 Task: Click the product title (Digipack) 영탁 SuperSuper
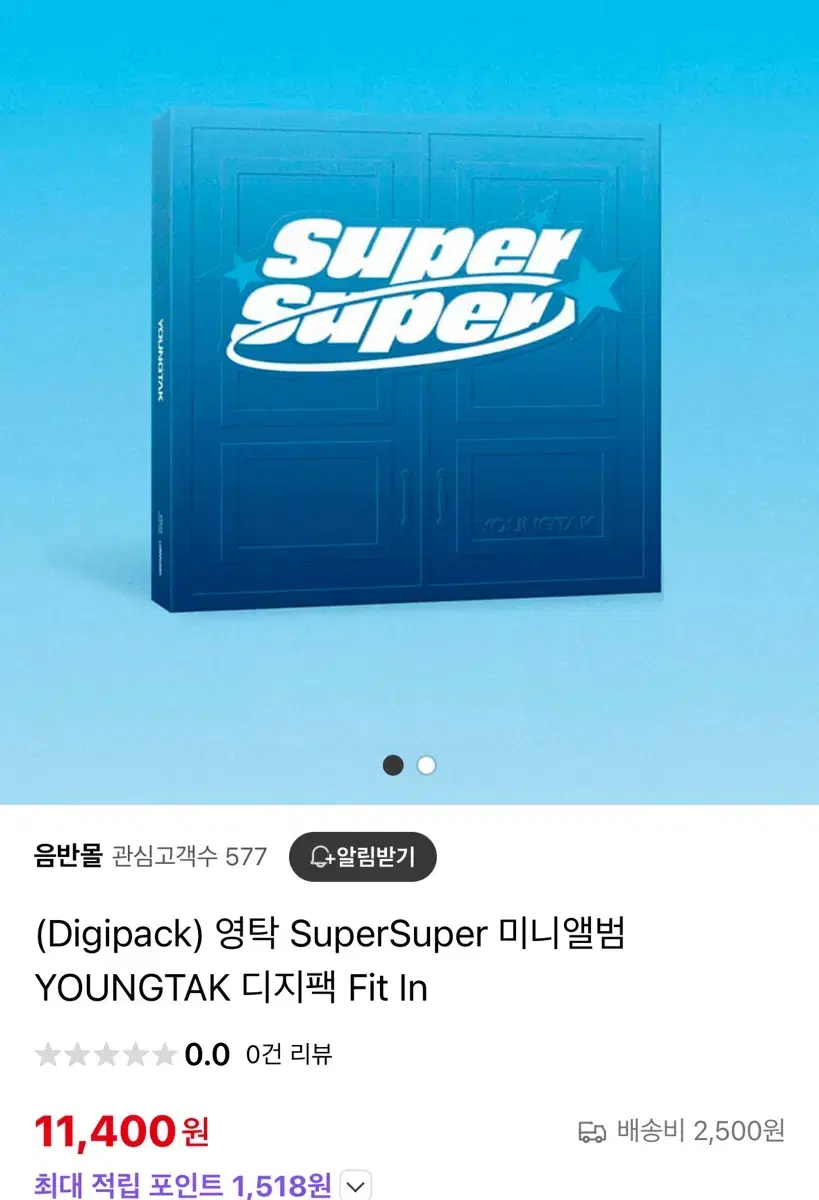tap(330, 961)
